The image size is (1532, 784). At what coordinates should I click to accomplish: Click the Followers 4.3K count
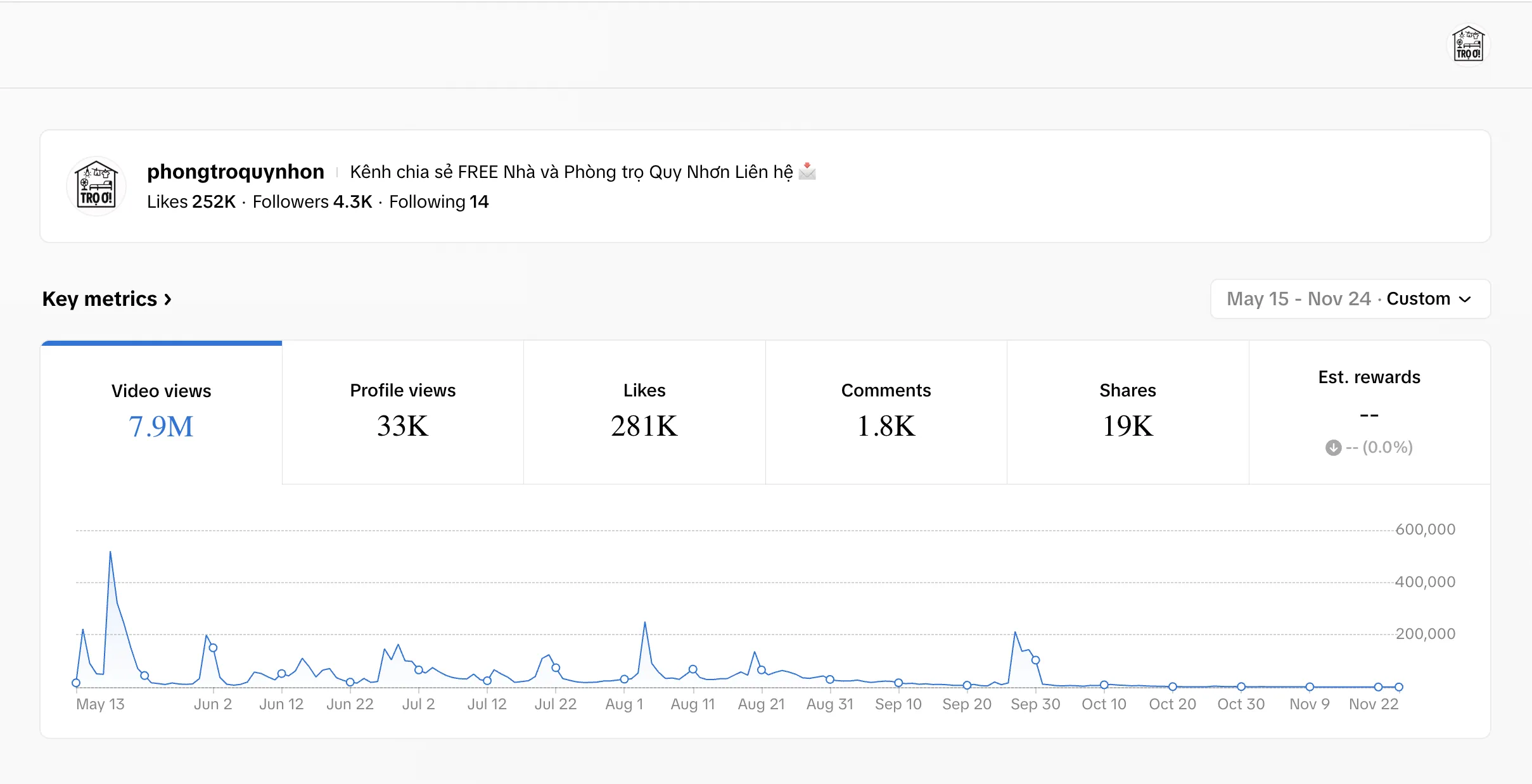tap(312, 201)
